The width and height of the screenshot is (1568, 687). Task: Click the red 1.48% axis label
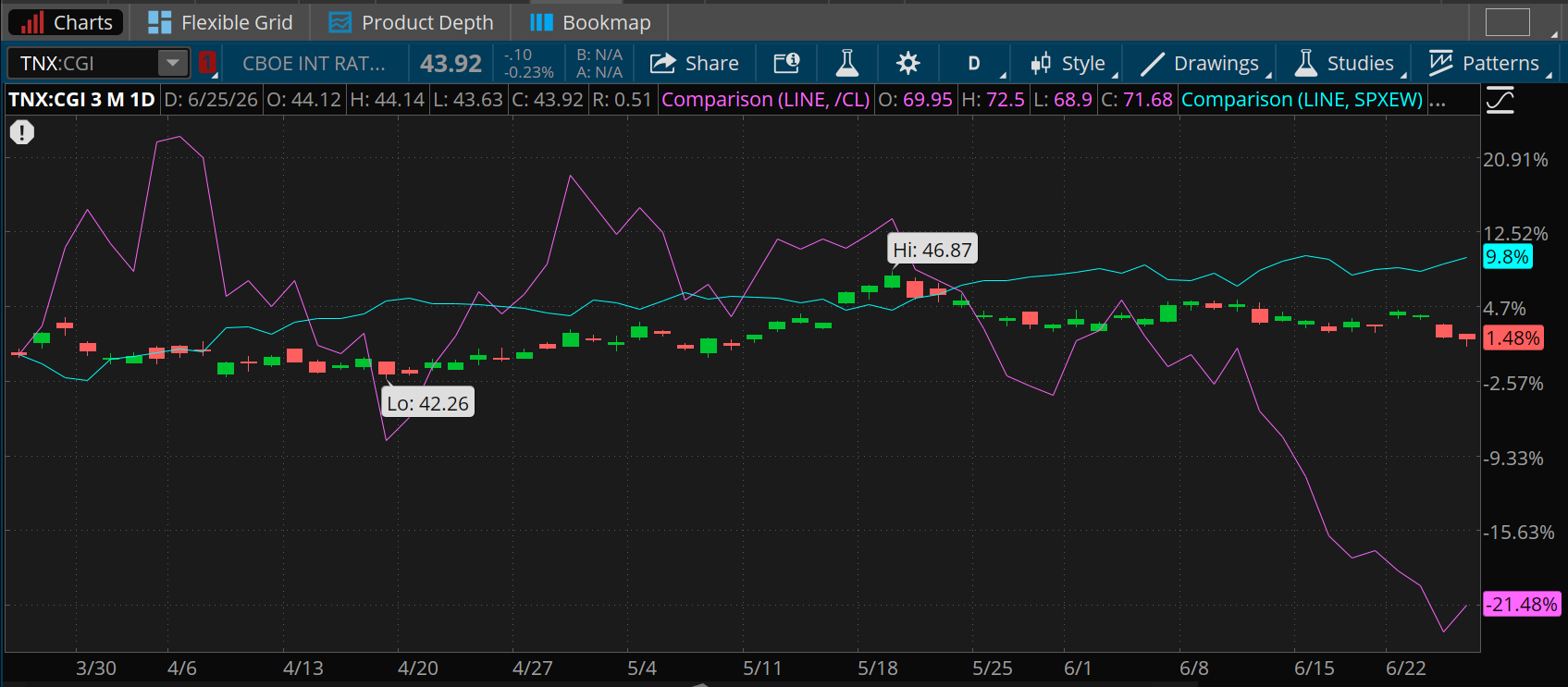(x=1513, y=338)
